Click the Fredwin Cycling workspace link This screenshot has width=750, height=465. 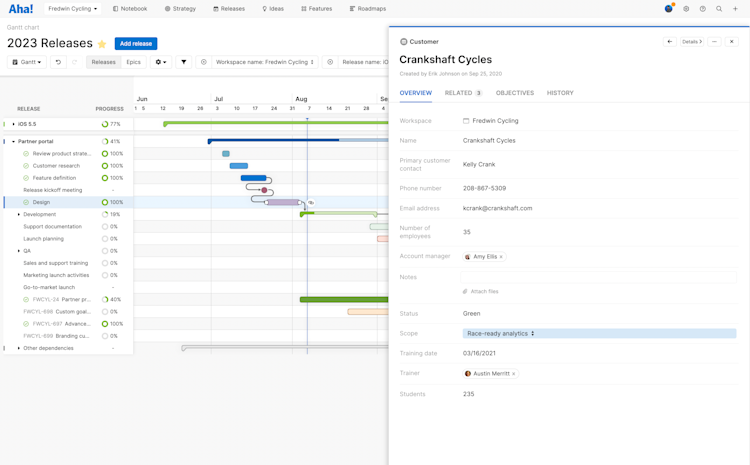click(495, 121)
